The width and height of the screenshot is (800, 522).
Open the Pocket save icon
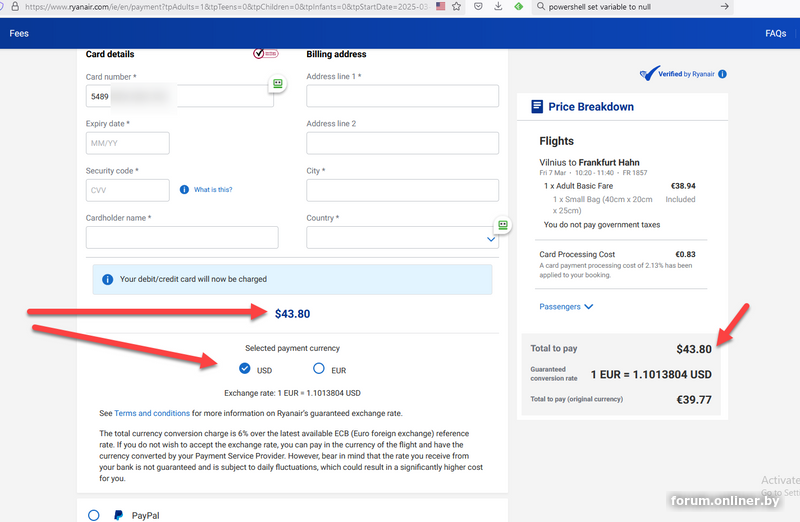(478, 7)
